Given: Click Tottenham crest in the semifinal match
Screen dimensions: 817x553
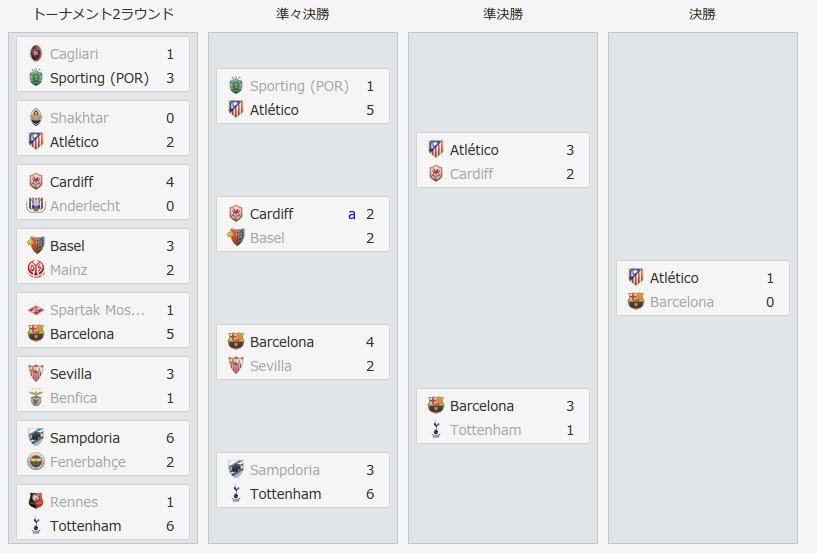Looking at the screenshot, I should tap(436, 430).
